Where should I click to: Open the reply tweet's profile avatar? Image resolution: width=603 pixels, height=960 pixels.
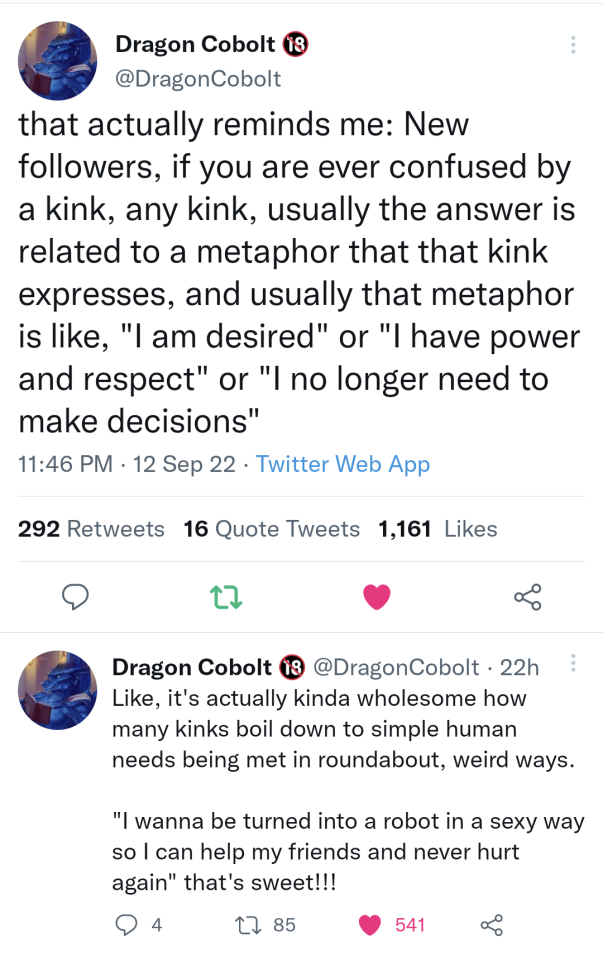(x=58, y=690)
